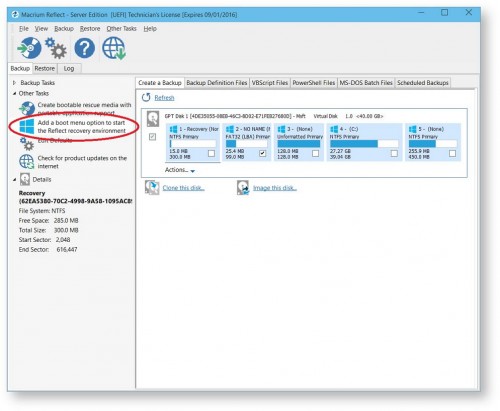The width and height of the screenshot is (500, 411).
Task: Open the Other Tasks menu
Action: point(121,29)
